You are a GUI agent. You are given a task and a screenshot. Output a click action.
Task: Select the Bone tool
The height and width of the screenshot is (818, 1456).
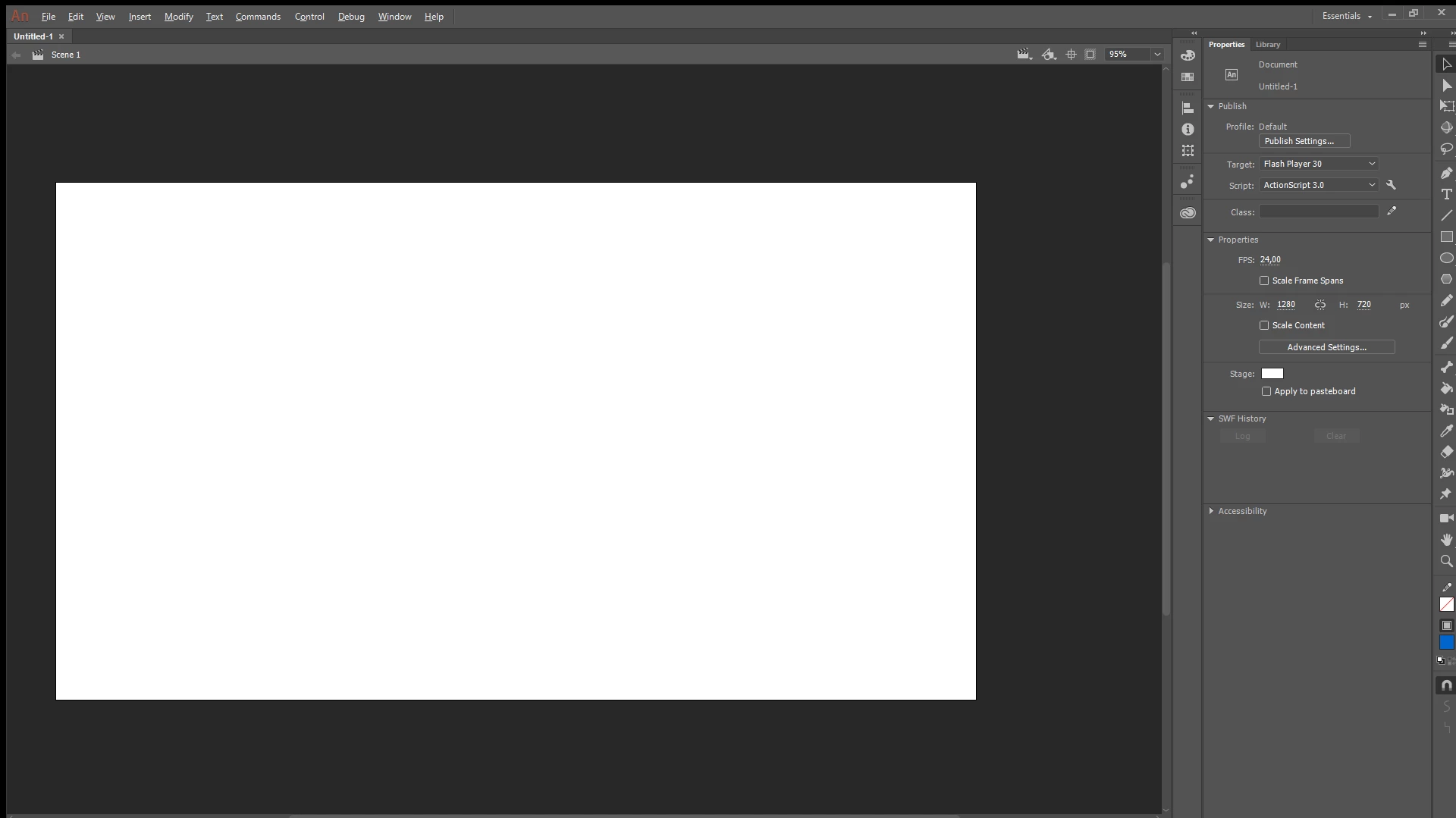pos(1446,367)
